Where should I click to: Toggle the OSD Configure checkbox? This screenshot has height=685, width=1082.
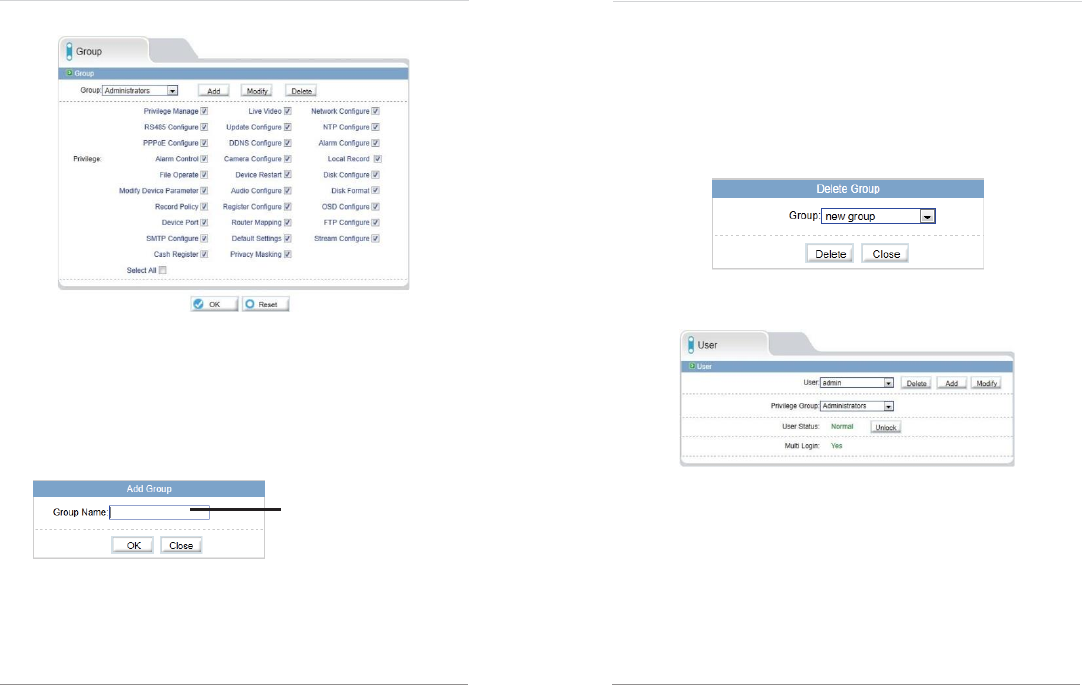[x=375, y=207]
